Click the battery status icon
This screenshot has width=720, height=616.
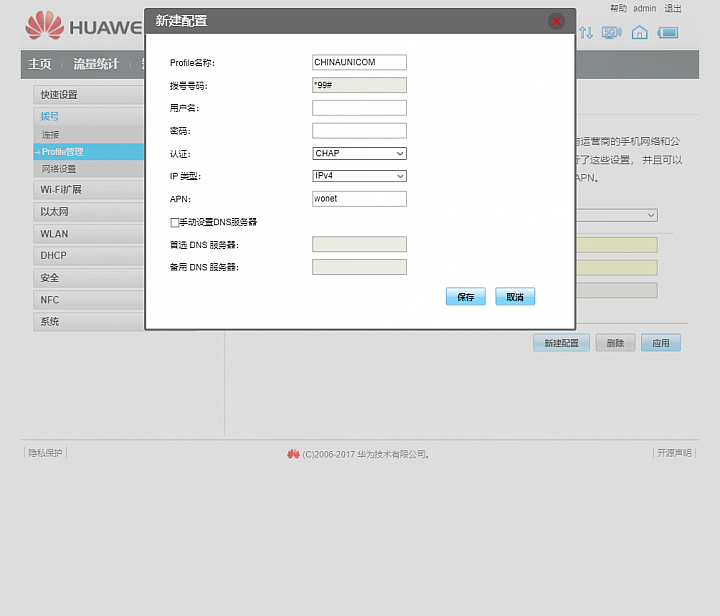668,33
